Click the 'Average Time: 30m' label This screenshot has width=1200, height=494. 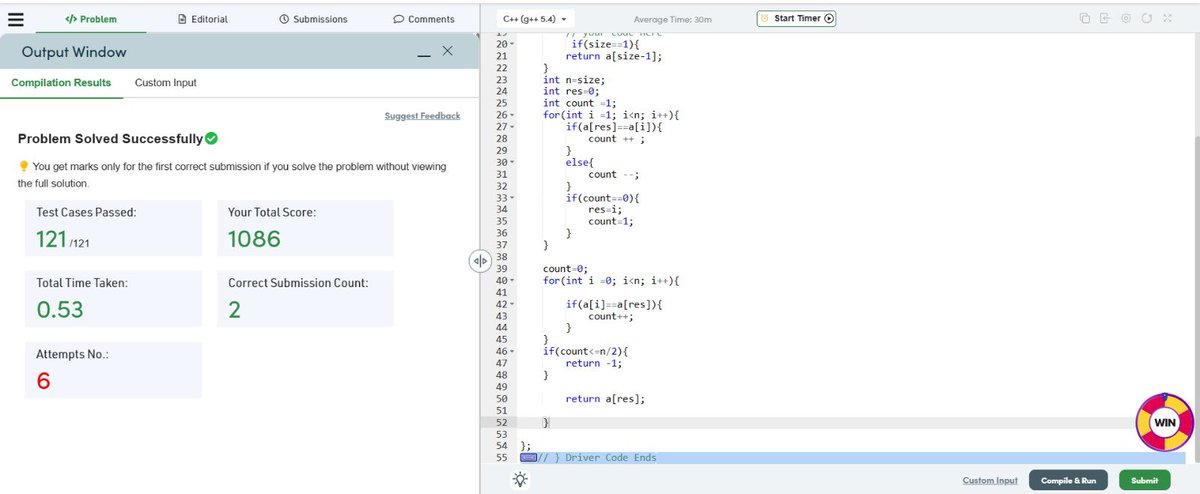coord(672,19)
